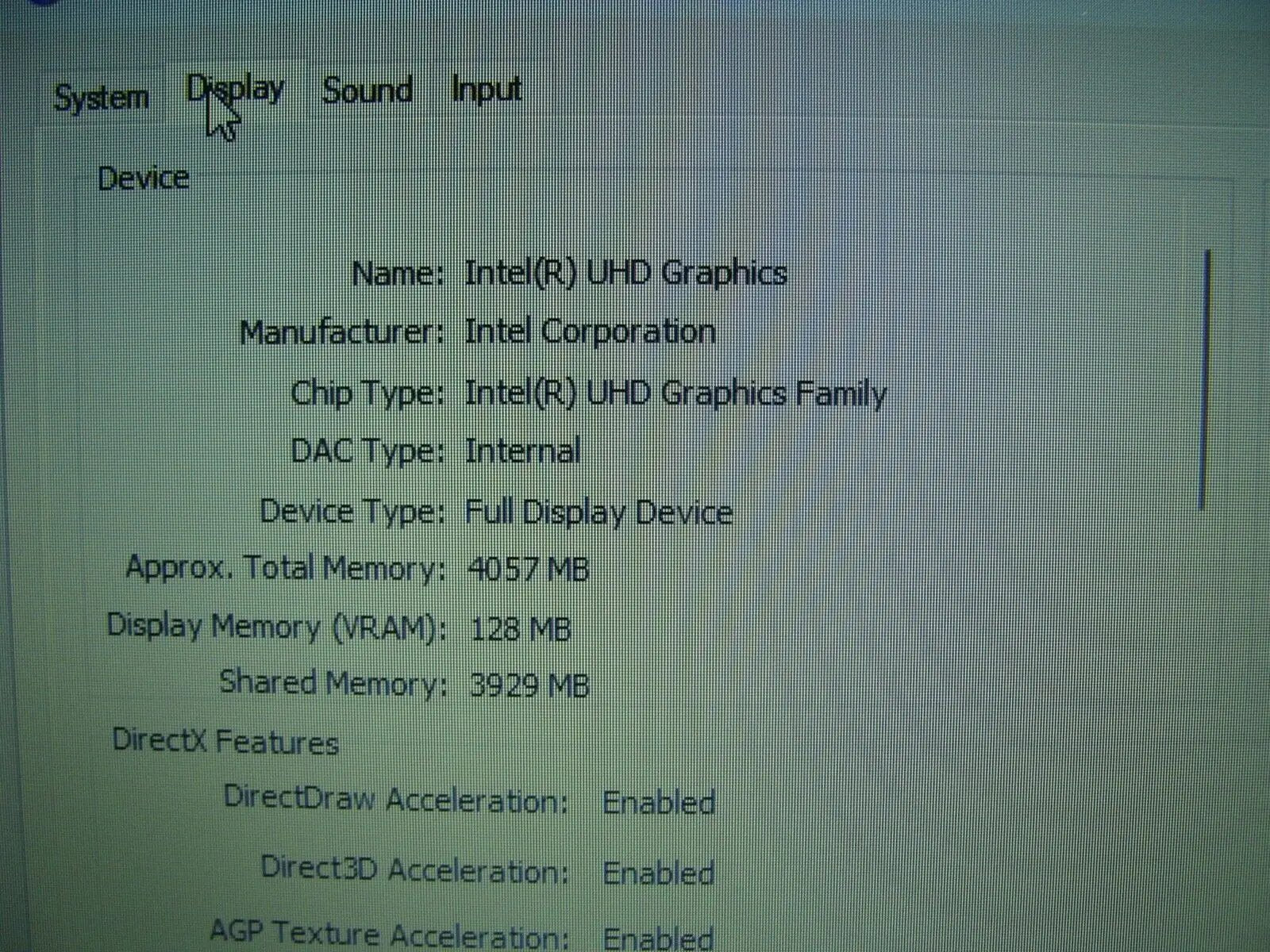Click the Approx. Total Memory: label
Image resolution: width=1270 pixels, height=952 pixels.
284,568
